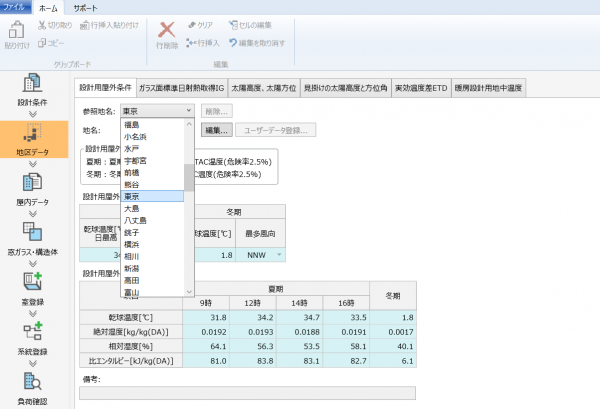Image resolution: width=600 pixels, height=409 pixels.
Task: Click the 行挿入貼り付け icon
Action: (85, 25)
